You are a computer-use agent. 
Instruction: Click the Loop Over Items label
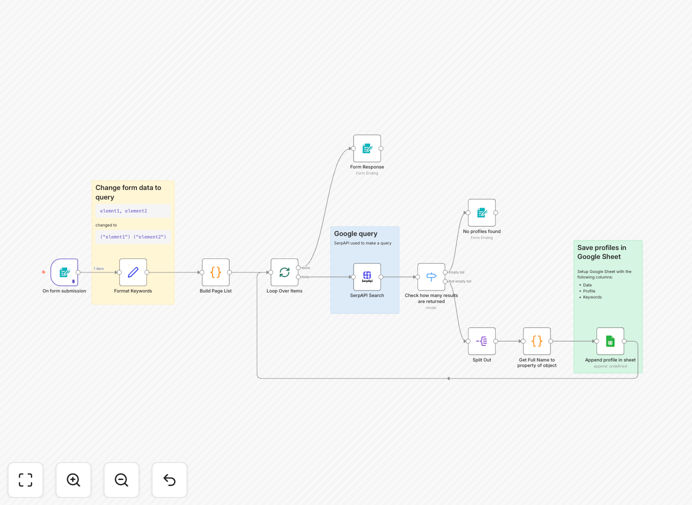(285, 291)
